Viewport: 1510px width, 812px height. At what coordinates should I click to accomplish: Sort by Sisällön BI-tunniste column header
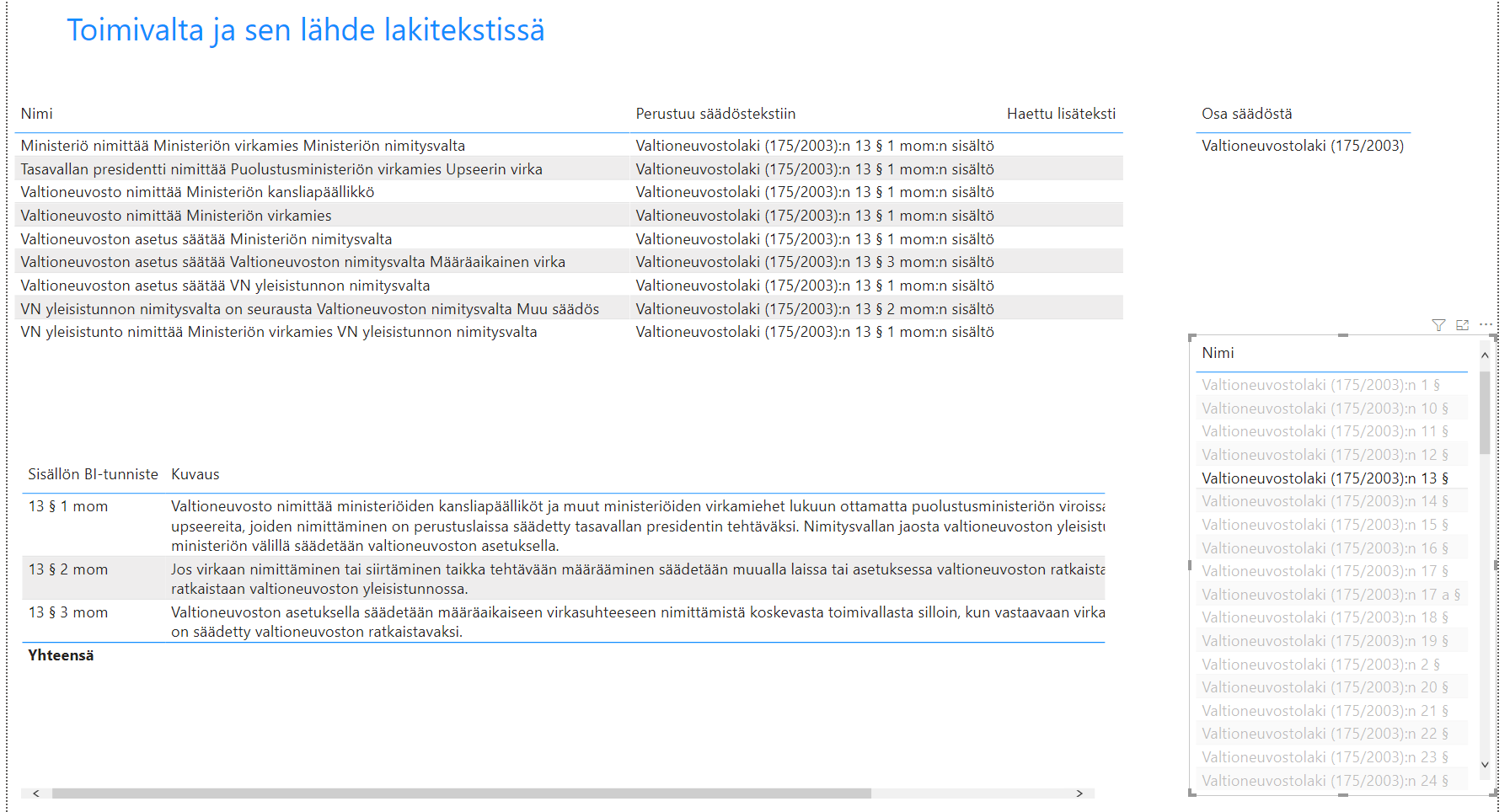point(93,474)
